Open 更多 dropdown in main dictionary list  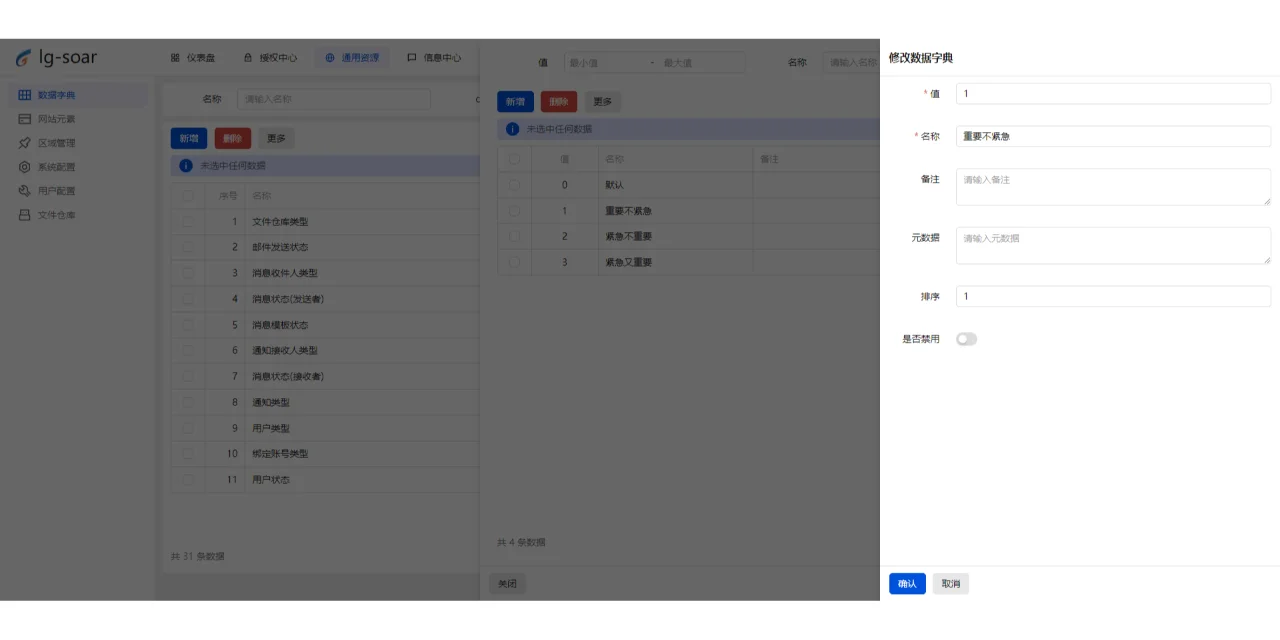click(276, 139)
